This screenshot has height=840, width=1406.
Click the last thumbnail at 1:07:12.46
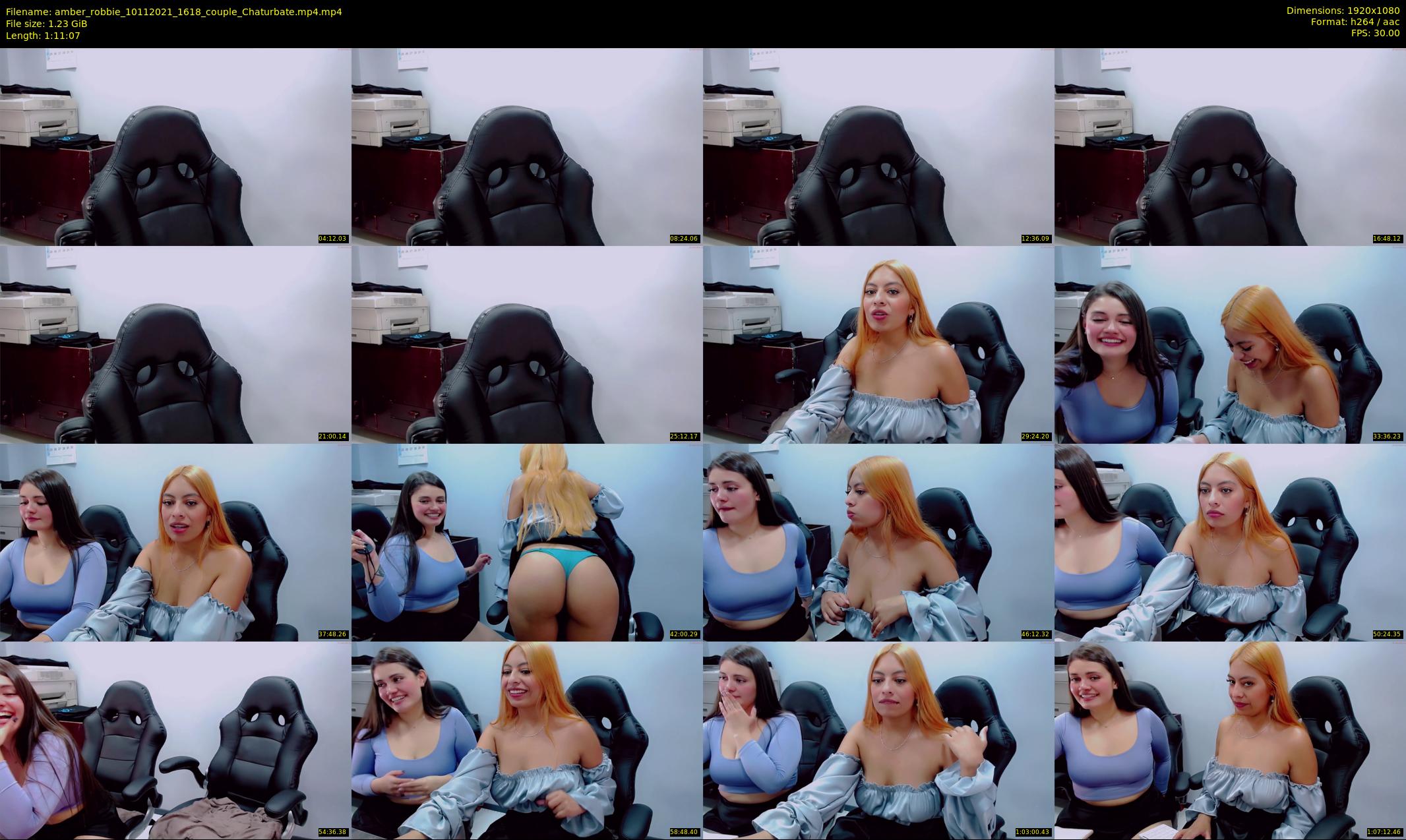point(1230,740)
